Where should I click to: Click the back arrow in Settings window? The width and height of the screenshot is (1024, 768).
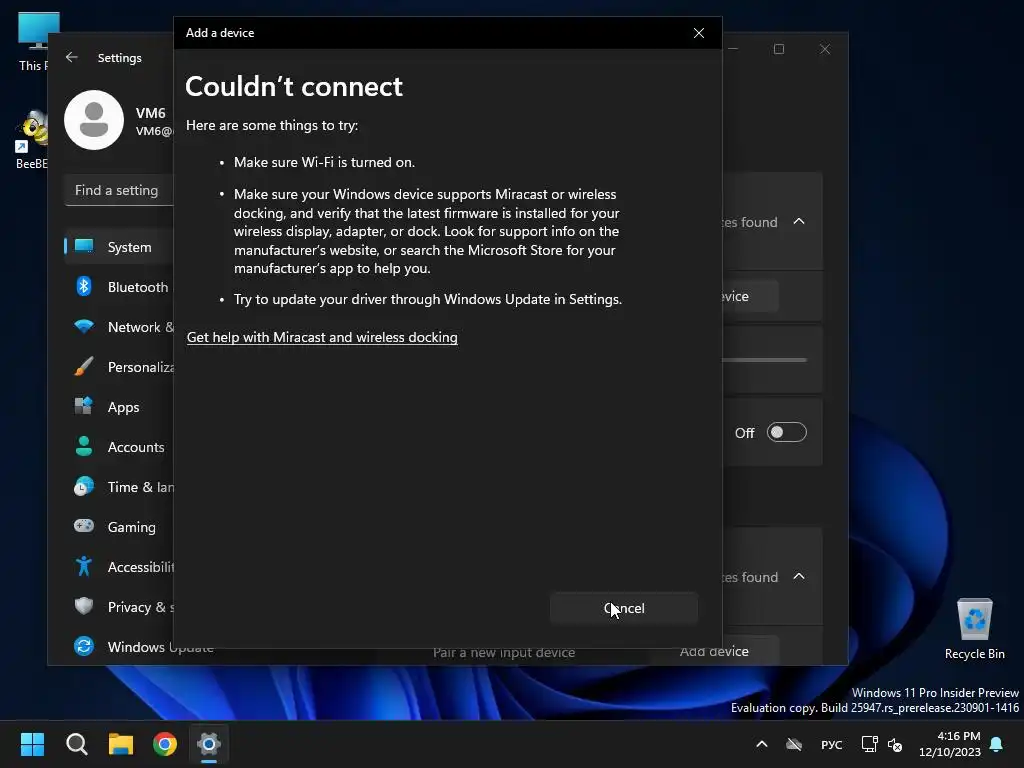[72, 57]
